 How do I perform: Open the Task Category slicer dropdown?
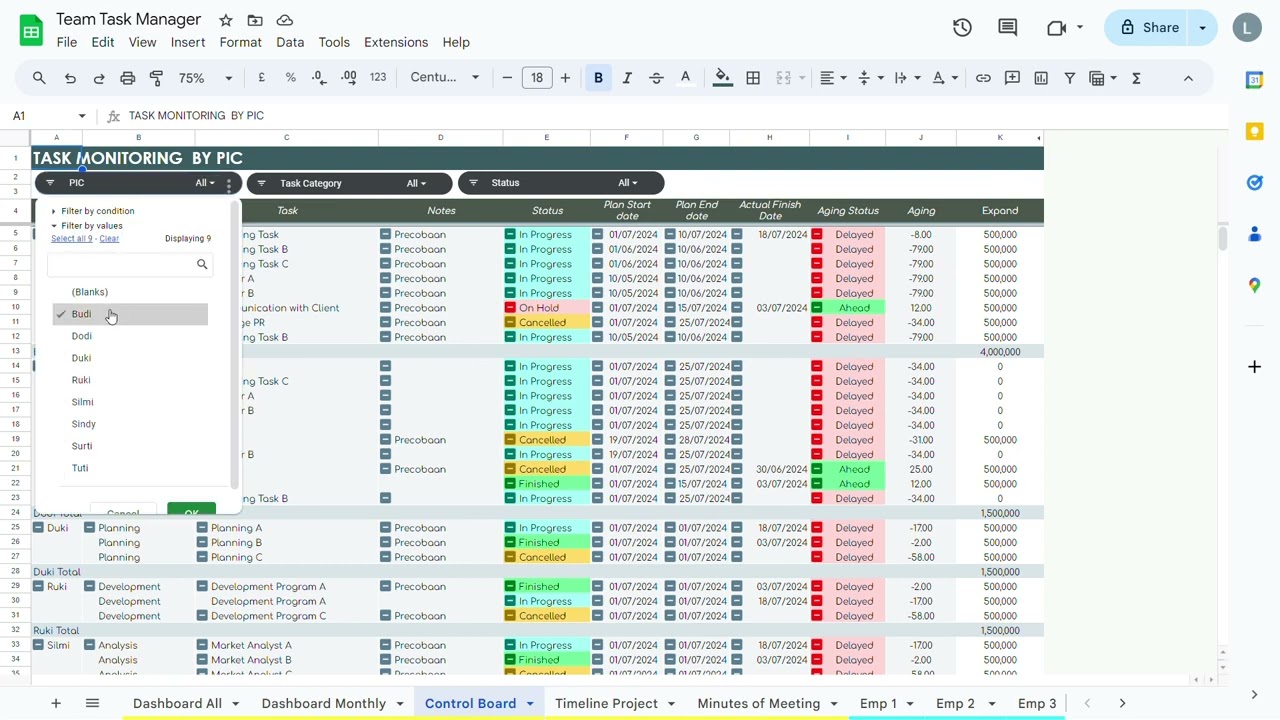pos(416,183)
